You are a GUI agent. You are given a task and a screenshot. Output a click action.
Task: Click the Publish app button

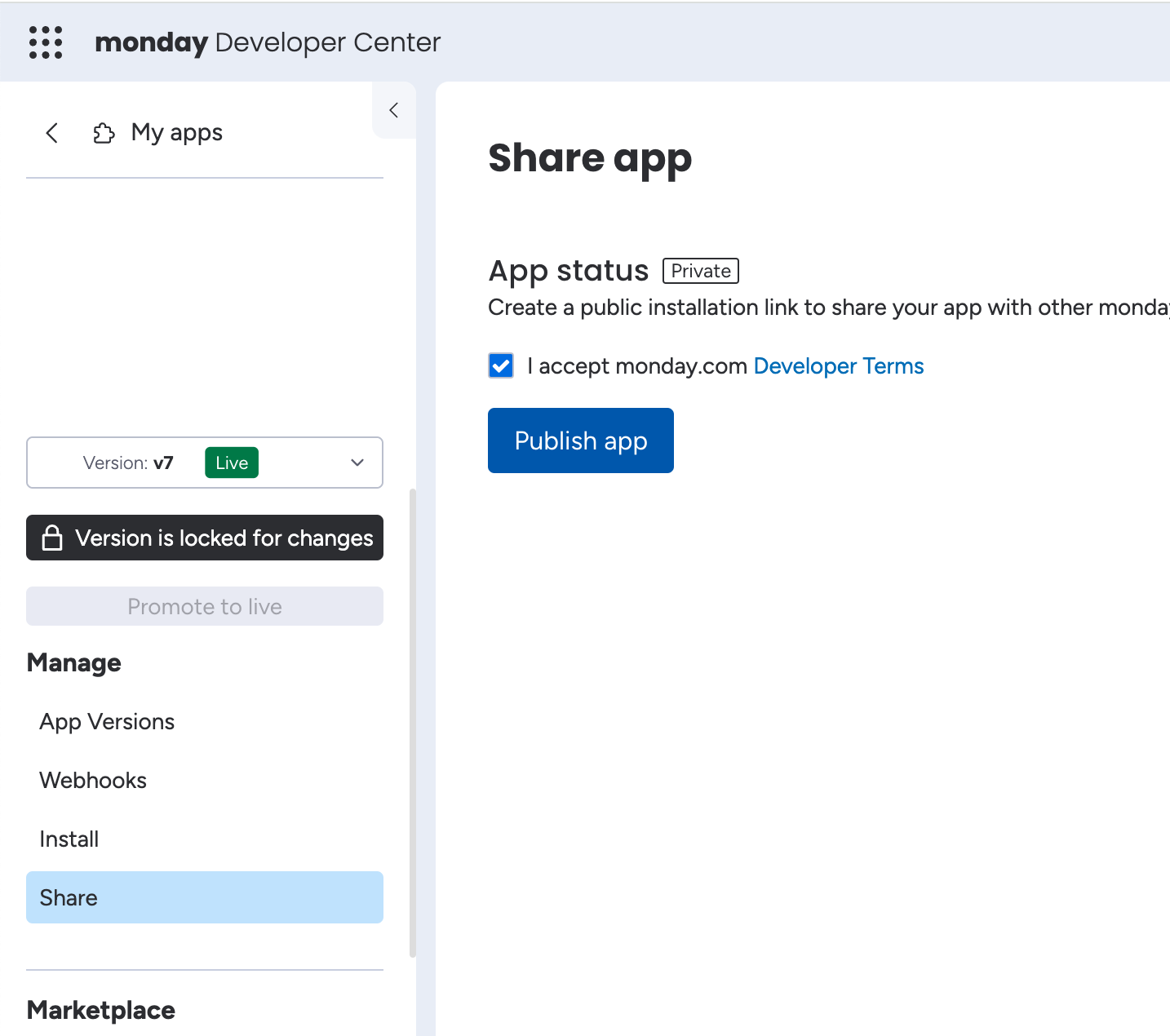tap(581, 441)
